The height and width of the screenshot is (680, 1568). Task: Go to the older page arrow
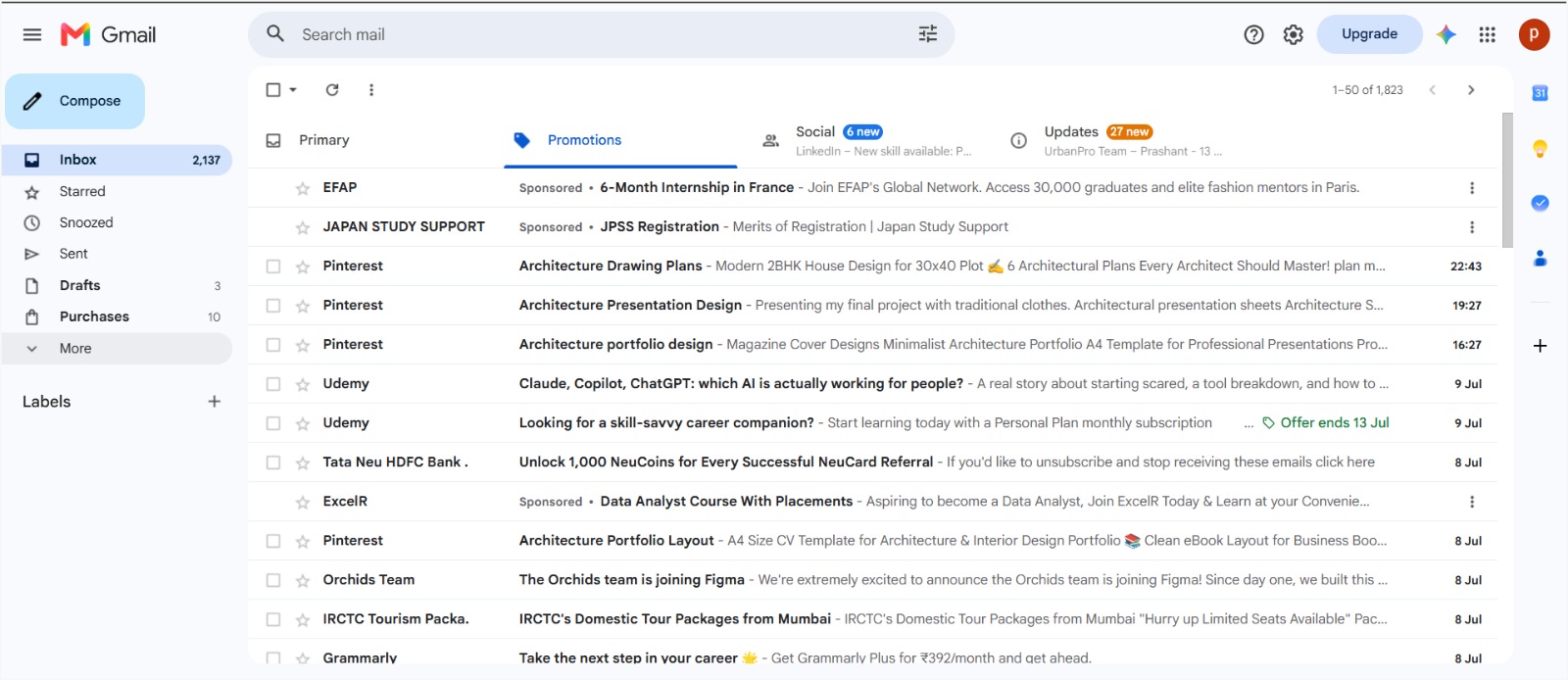click(x=1471, y=90)
